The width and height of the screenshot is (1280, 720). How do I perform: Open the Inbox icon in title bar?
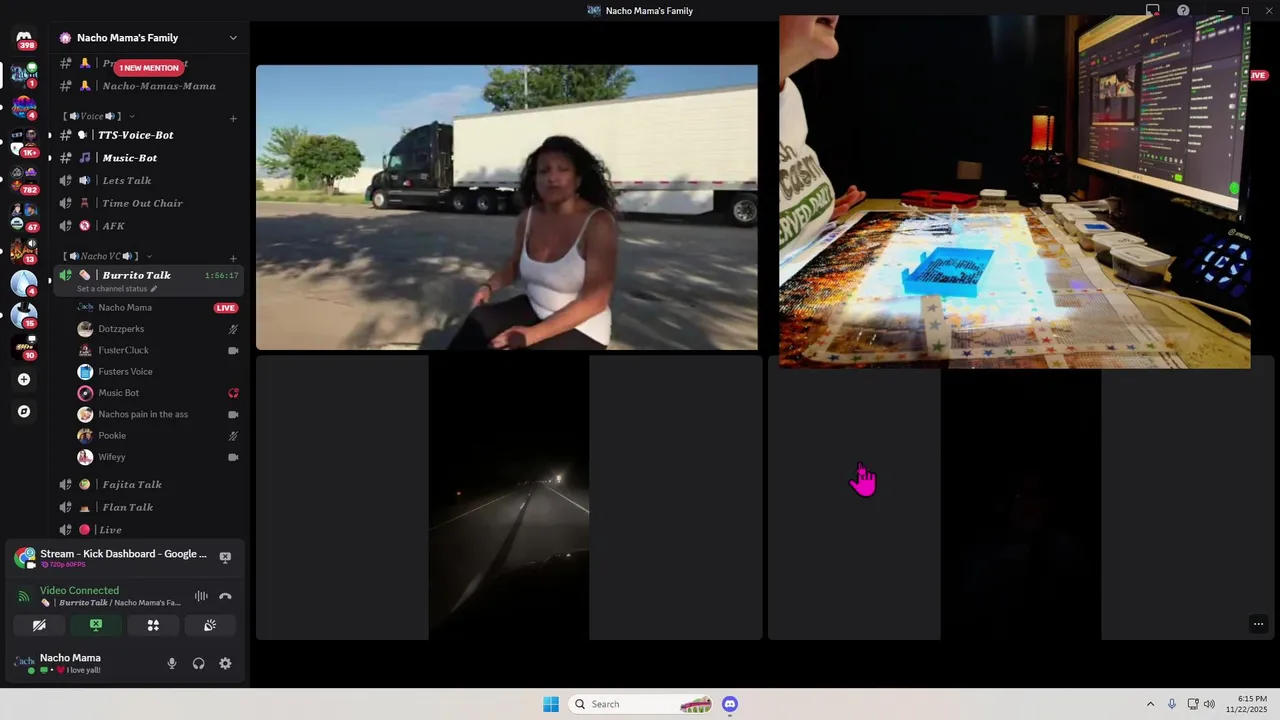tap(1152, 10)
